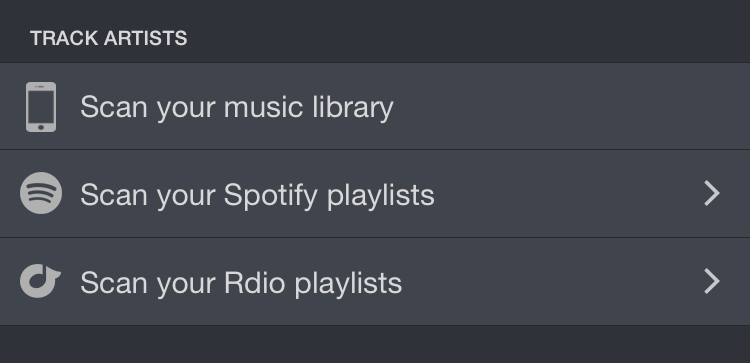Image resolution: width=750 pixels, height=363 pixels.
Task: Open Rdio playlists via its right chevron
Action: (712, 281)
